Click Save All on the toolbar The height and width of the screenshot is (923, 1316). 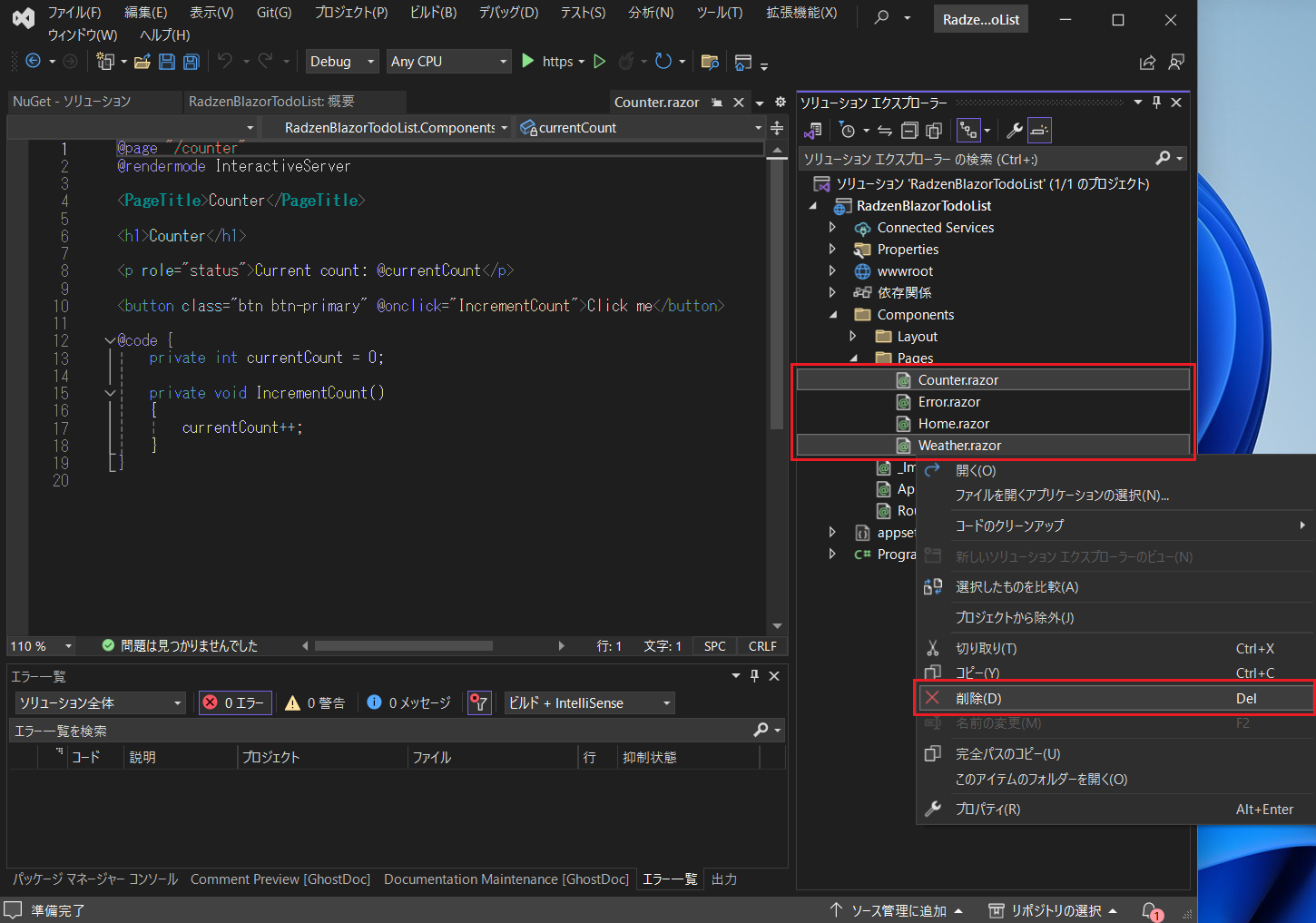click(x=190, y=61)
